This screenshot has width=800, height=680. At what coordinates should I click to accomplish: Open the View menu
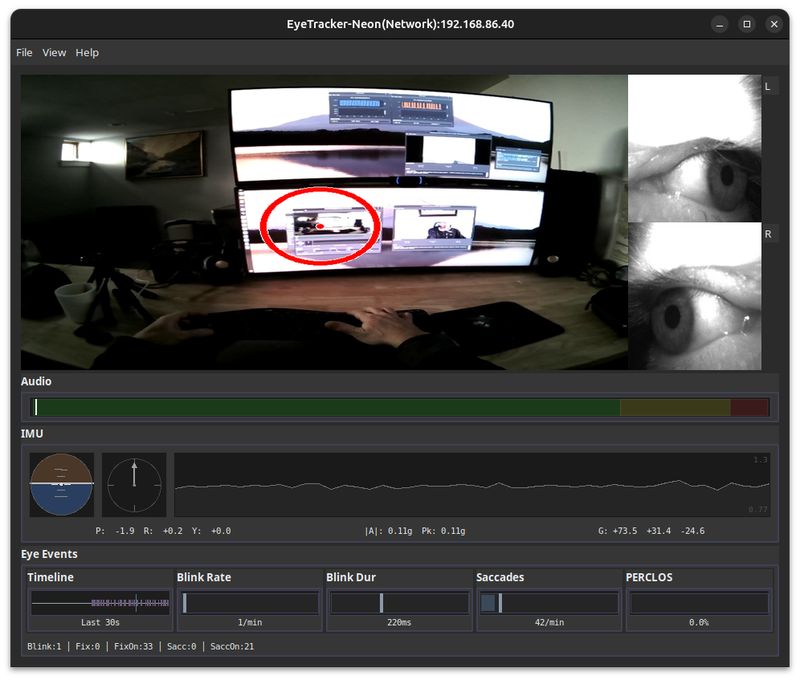coord(54,52)
